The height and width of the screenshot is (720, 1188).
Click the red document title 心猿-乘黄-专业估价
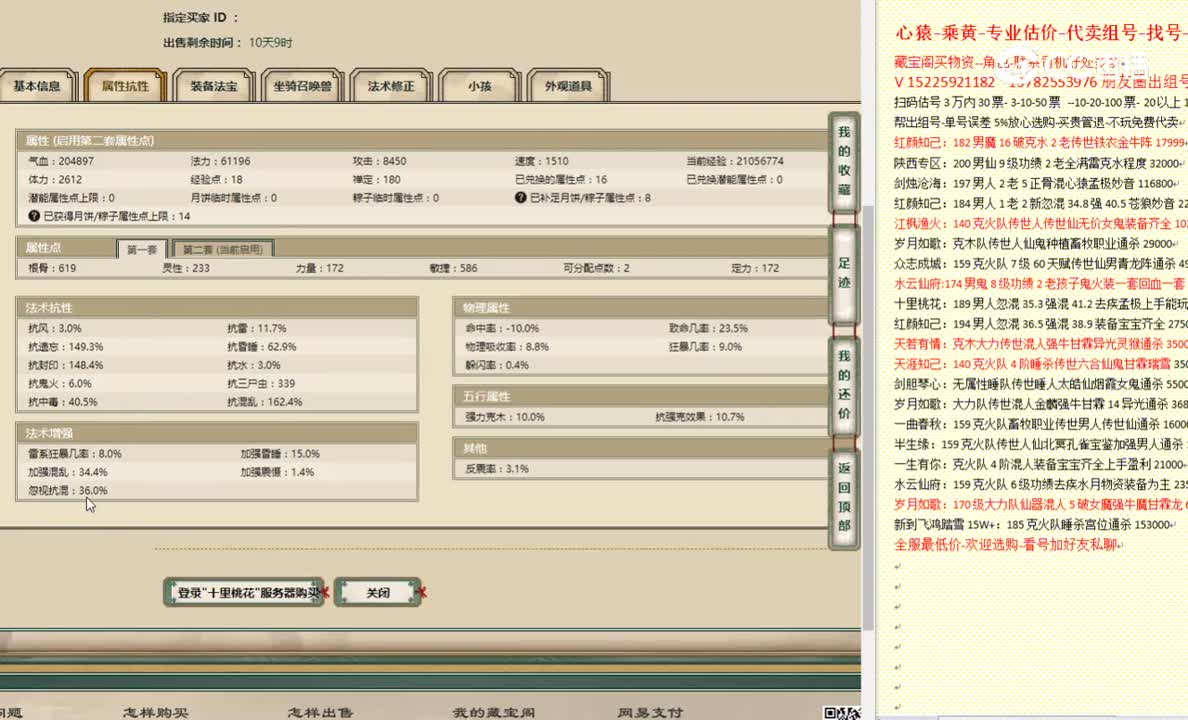click(1041, 33)
